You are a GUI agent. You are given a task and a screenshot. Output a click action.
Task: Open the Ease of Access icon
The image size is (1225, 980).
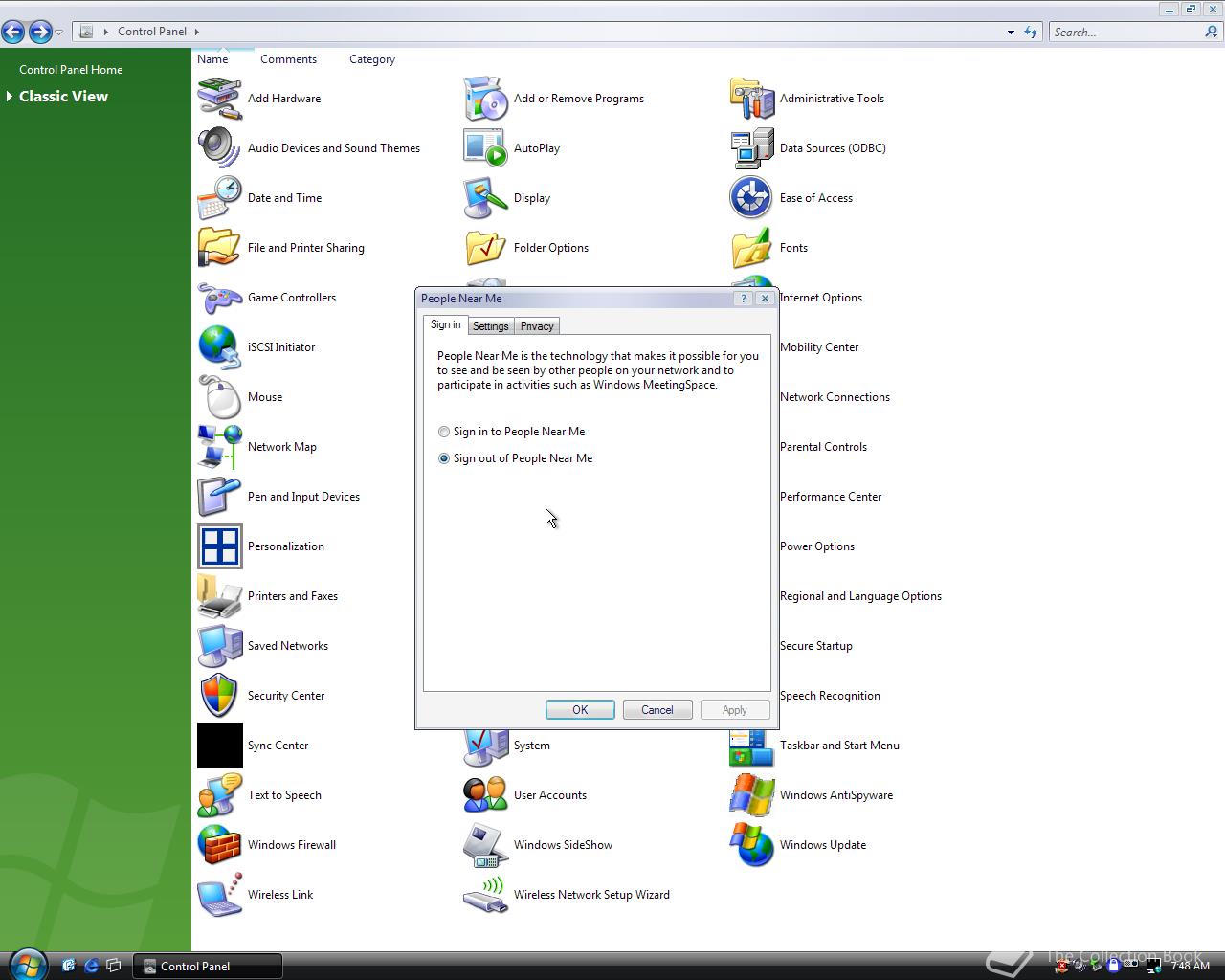coord(751,198)
